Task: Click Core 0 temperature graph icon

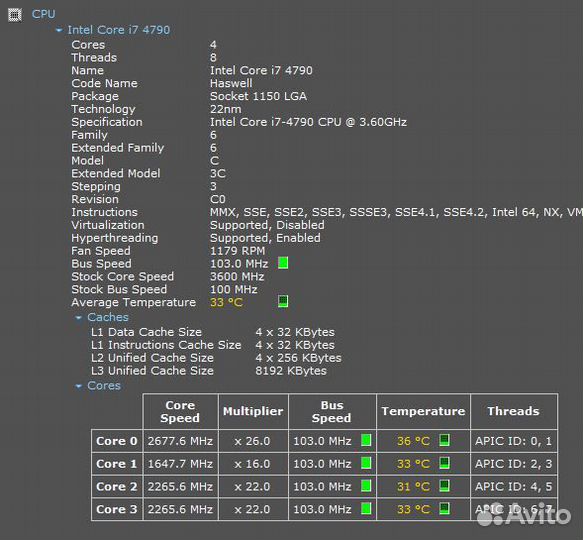Action: pyautogui.click(x=444, y=440)
